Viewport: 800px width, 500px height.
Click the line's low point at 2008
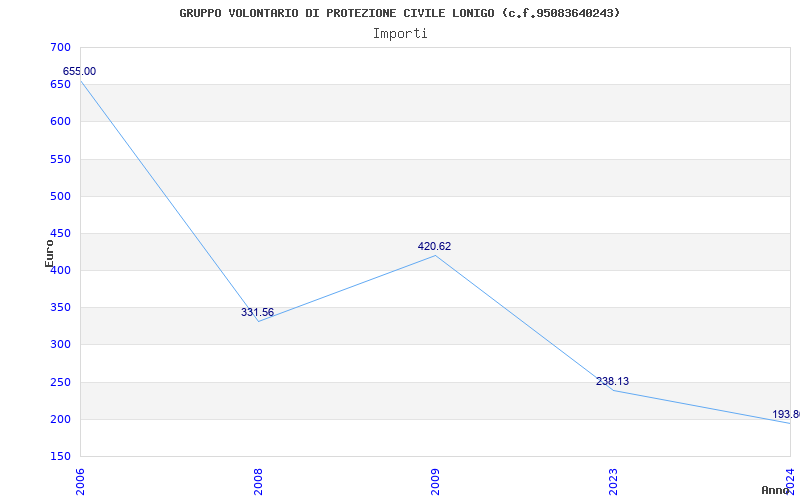258,321
